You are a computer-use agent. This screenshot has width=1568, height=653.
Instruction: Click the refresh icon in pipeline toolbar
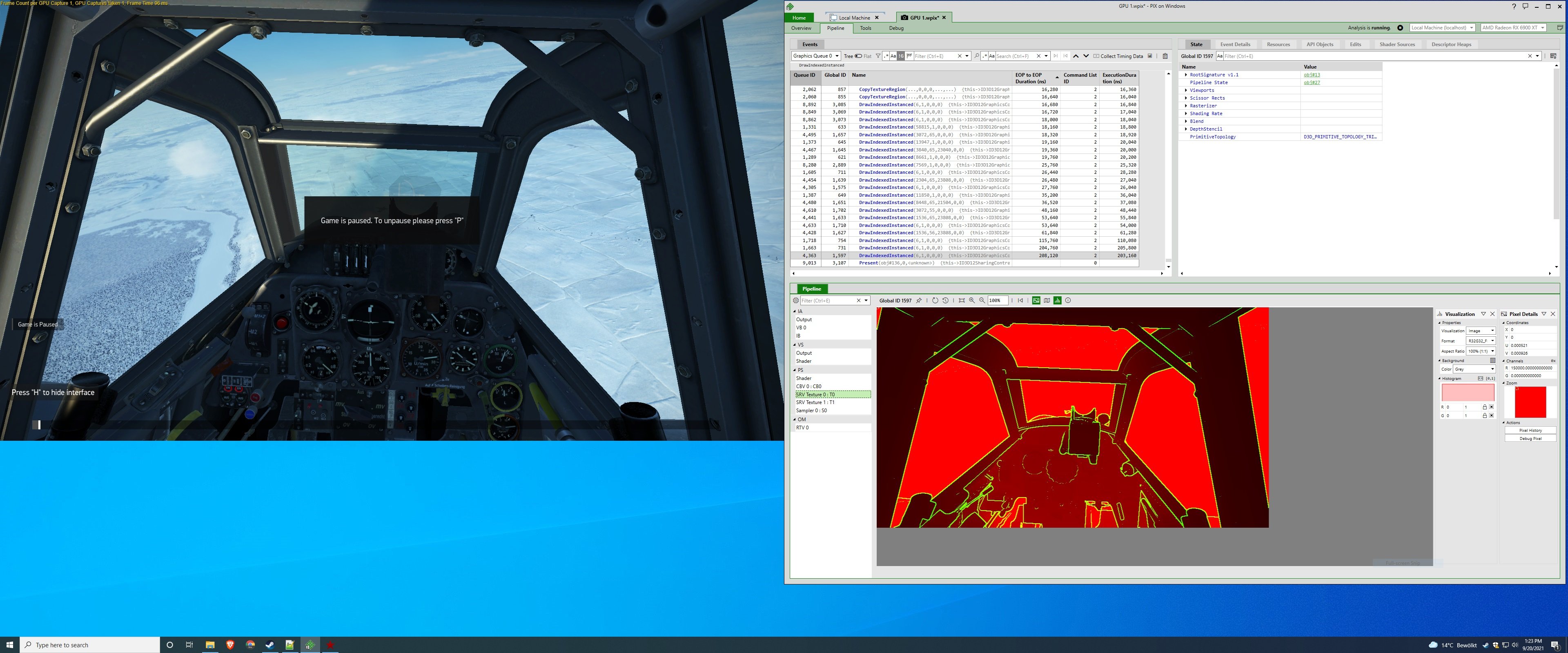935,301
